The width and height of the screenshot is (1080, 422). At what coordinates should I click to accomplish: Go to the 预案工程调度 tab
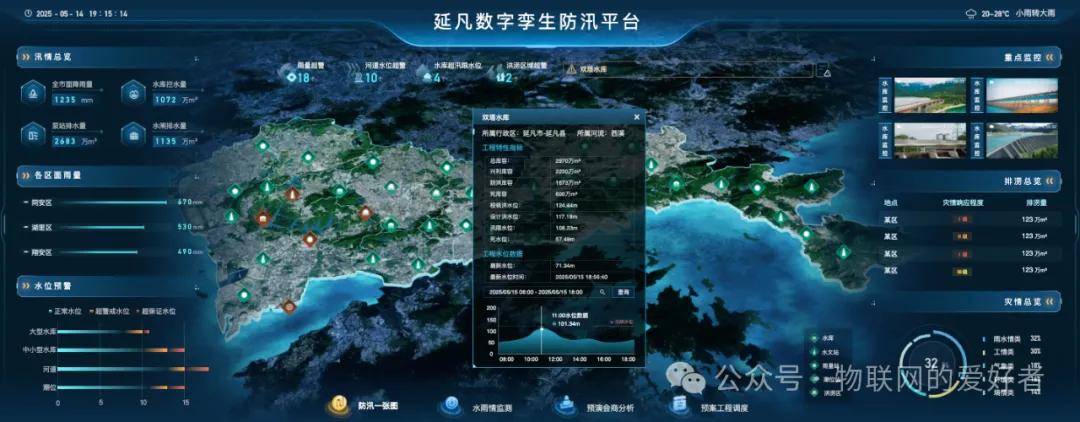click(710, 407)
